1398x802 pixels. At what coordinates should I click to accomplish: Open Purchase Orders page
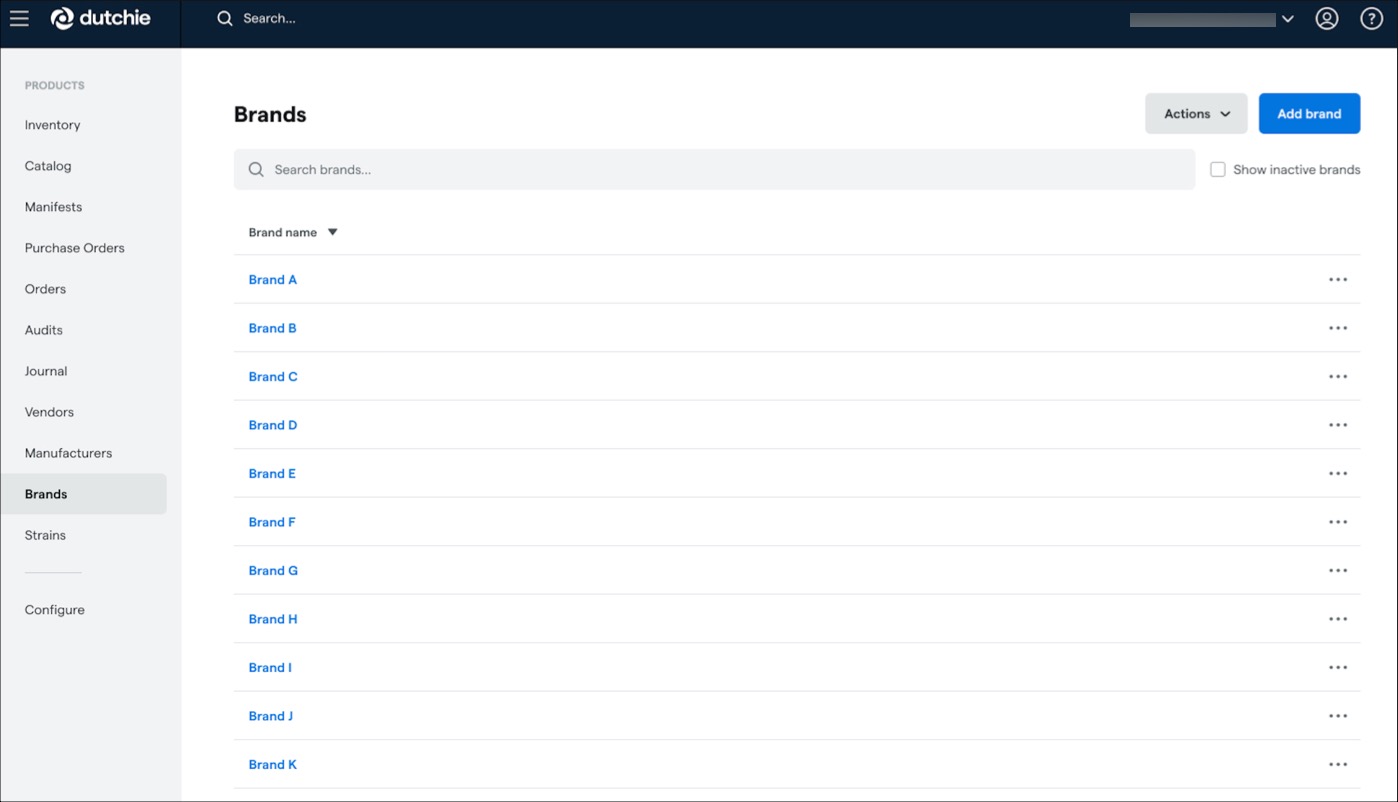pyautogui.click(x=75, y=248)
